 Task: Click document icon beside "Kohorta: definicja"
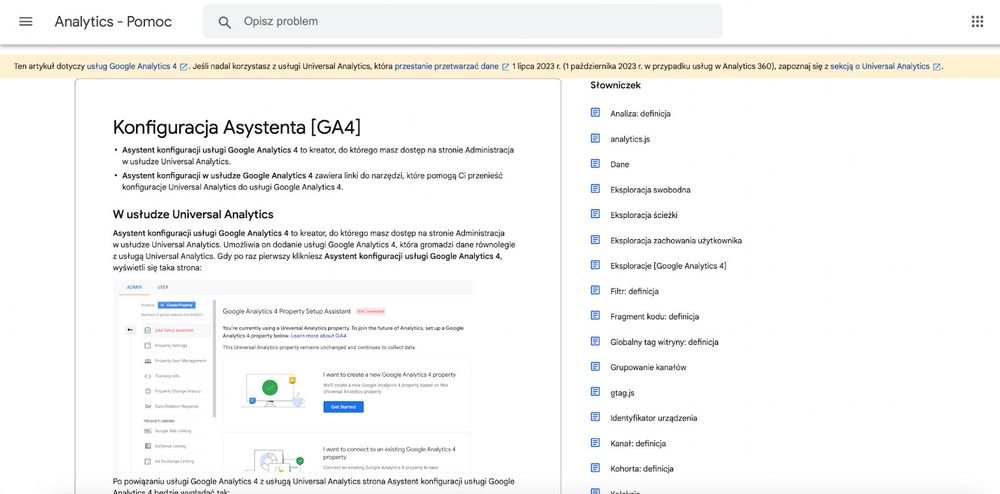[595, 468]
